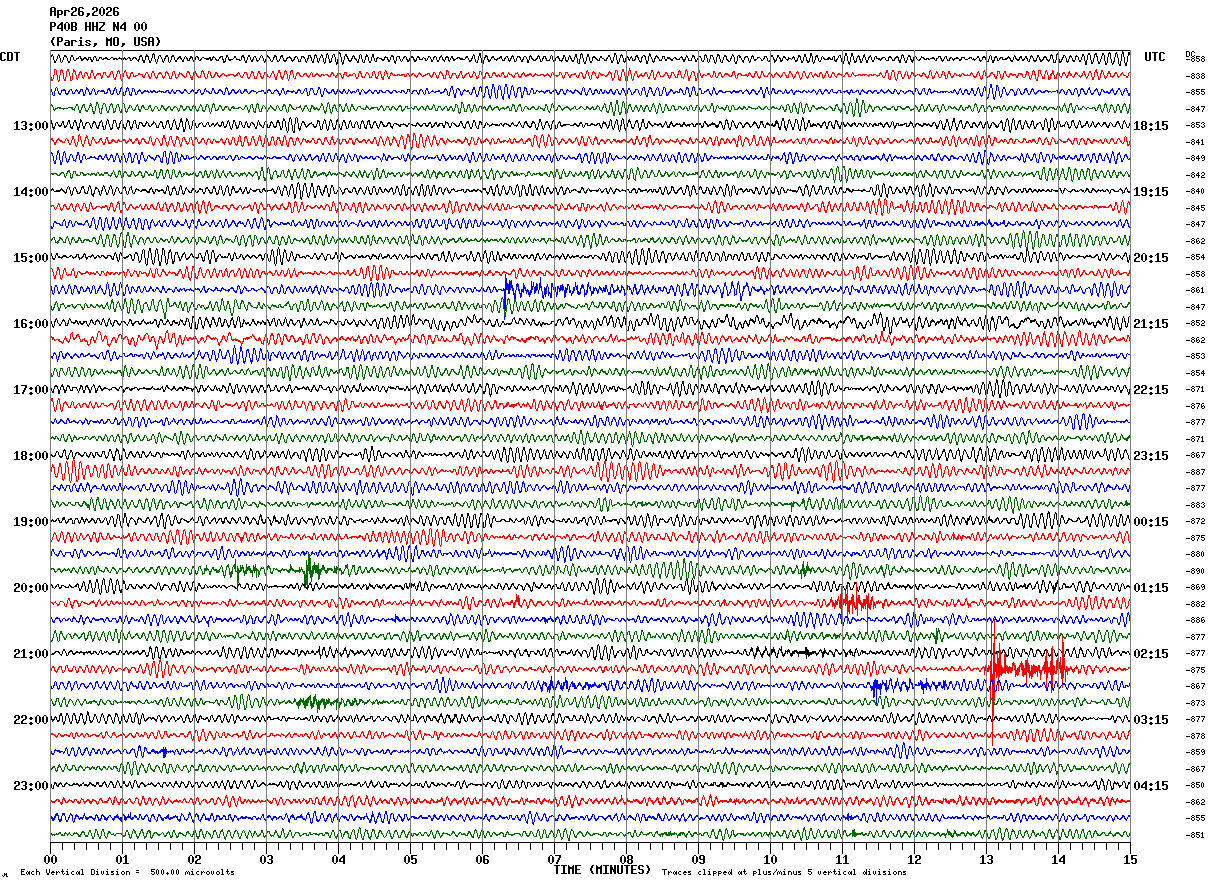Click the 22:15 UTC time label
1210x886 pixels.
(1151, 390)
